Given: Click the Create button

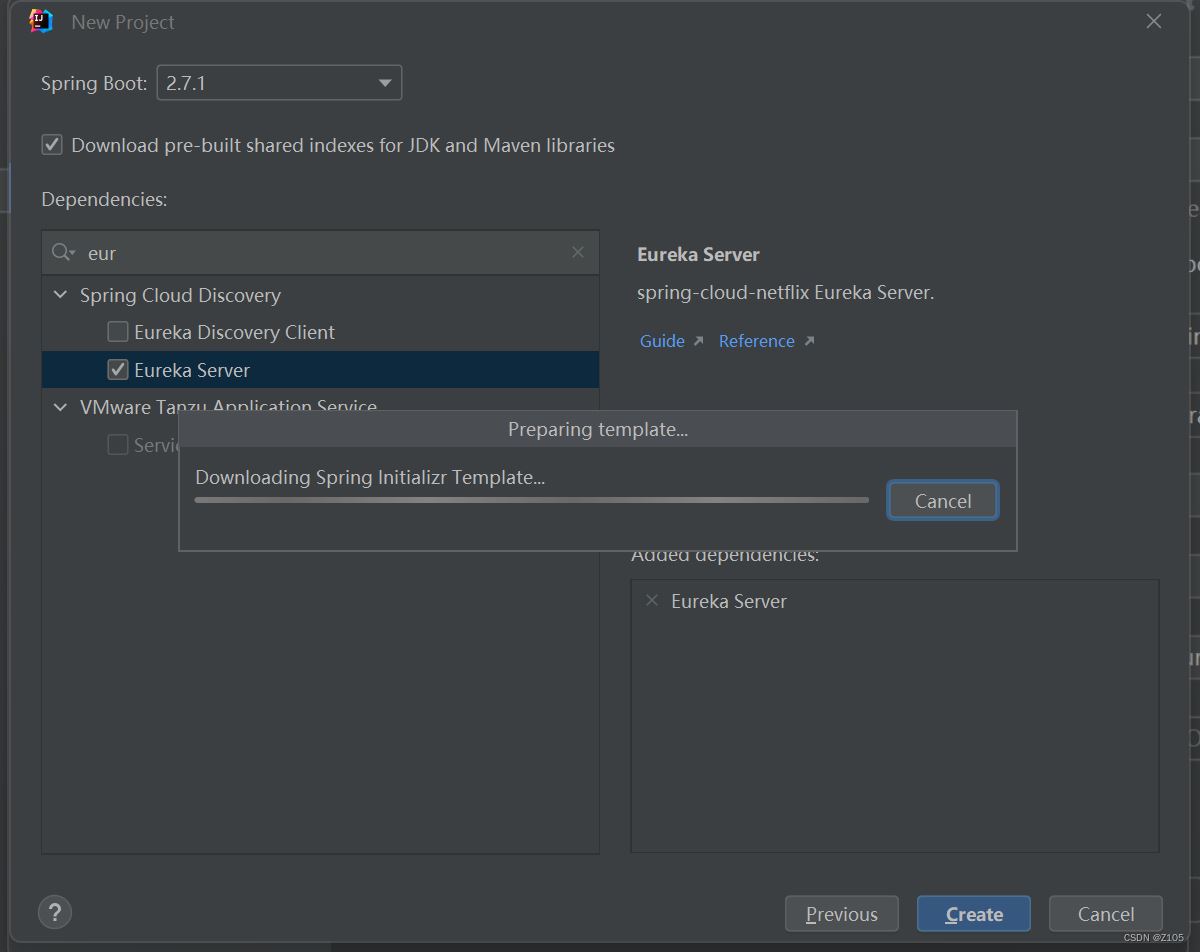Looking at the screenshot, I should tap(974, 914).
